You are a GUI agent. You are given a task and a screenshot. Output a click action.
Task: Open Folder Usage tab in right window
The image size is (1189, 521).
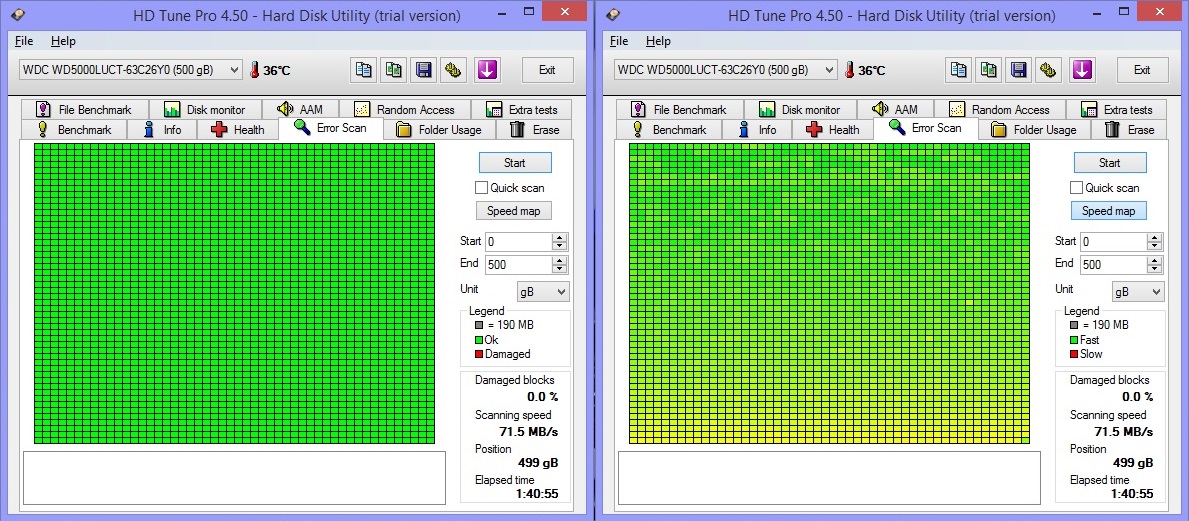(1035, 130)
